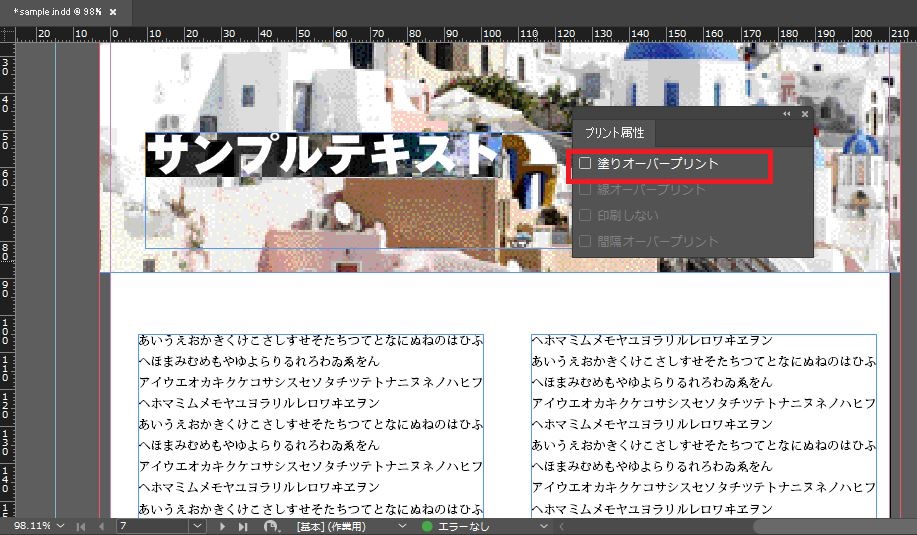Image resolution: width=917 pixels, height=535 pixels.
Task: Open the zoom level dropdown at 98.11%
Action: point(61,526)
